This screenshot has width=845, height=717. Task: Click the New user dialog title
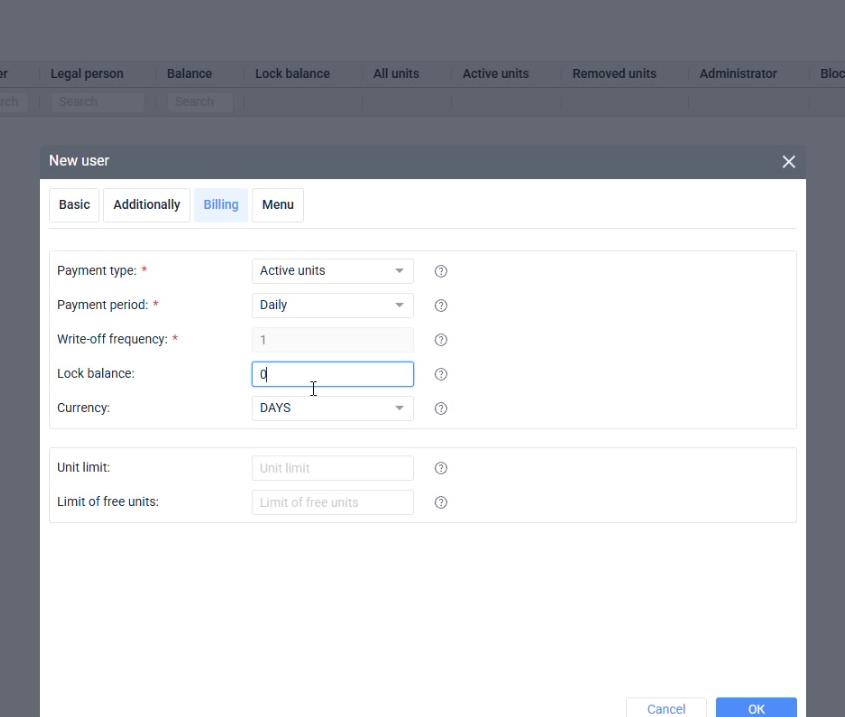tap(79, 161)
